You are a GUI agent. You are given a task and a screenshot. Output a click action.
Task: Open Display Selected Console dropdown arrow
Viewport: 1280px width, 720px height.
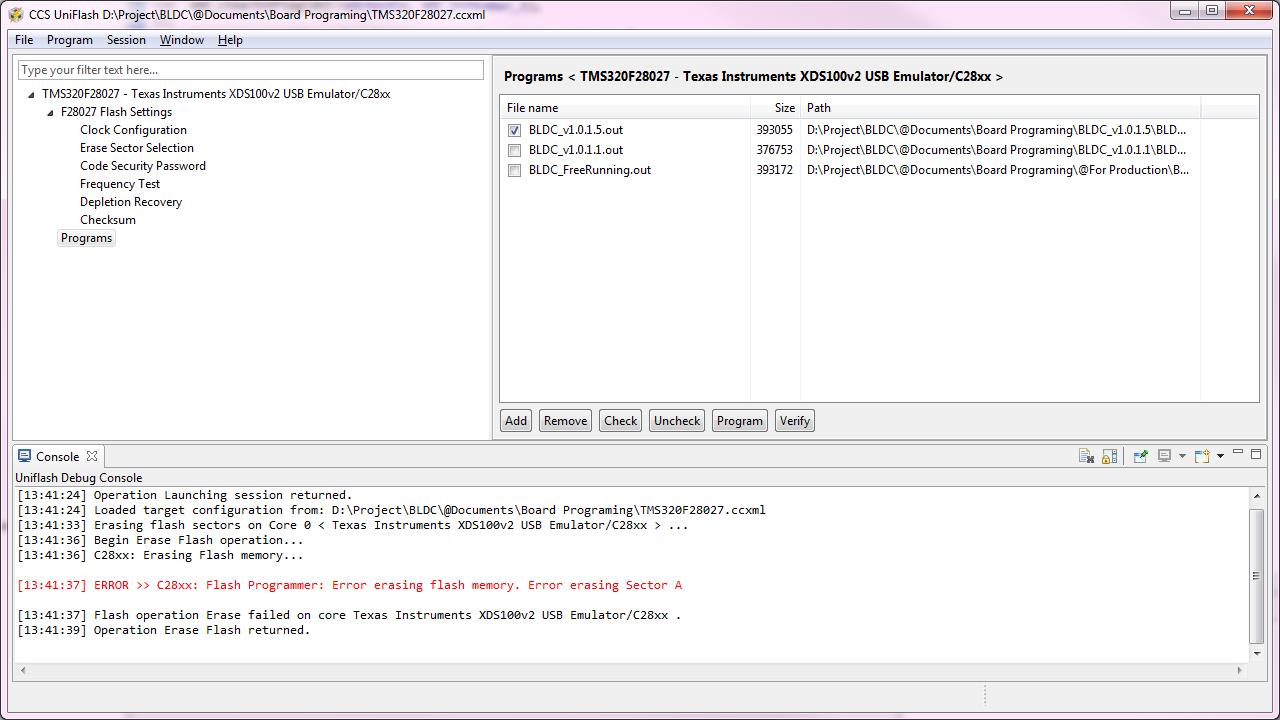coord(1182,456)
